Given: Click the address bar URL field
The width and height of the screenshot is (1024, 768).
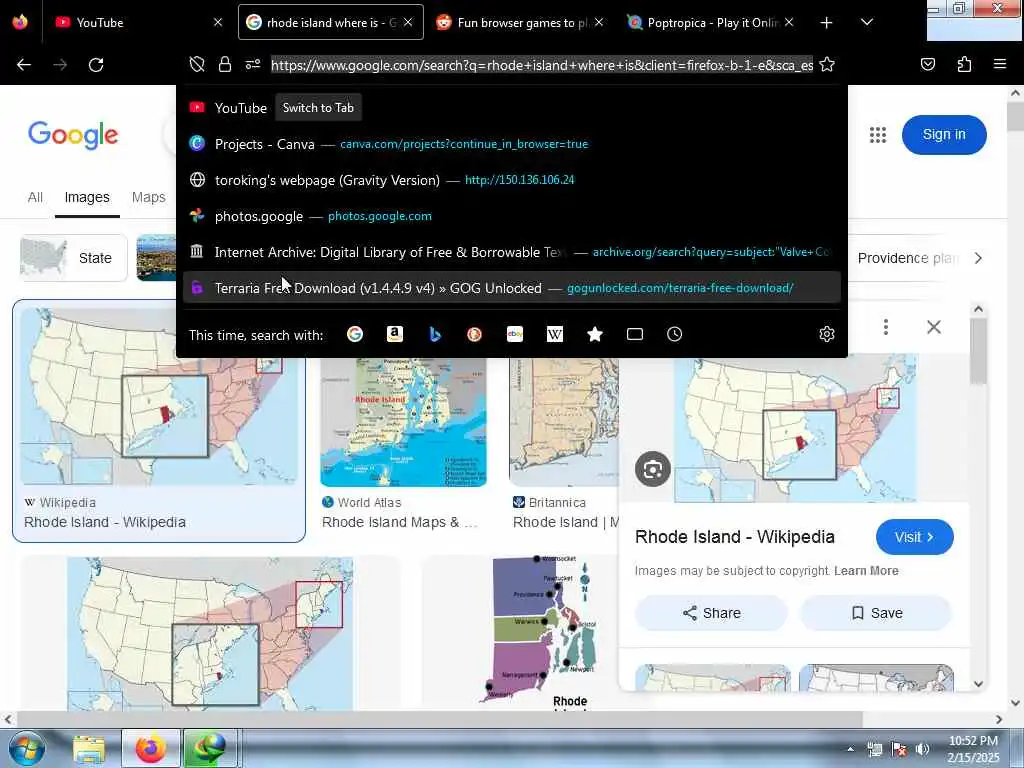Looking at the screenshot, I should click(541, 65).
